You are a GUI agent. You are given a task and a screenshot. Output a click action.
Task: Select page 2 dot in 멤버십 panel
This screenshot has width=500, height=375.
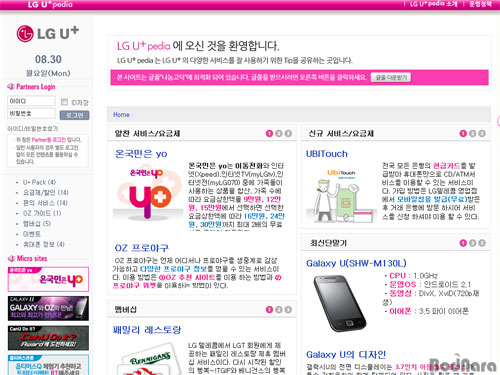(x=279, y=310)
